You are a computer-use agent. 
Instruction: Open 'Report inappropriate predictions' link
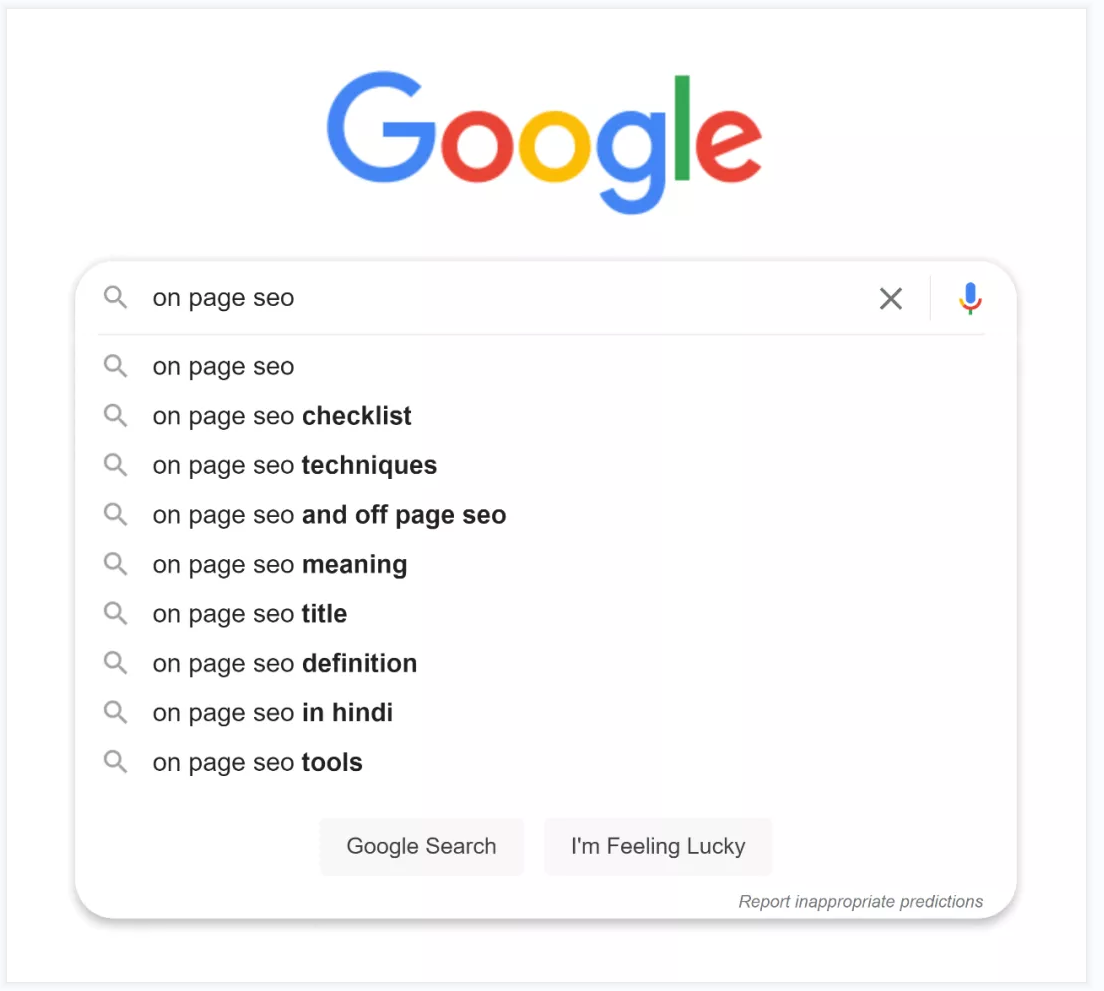[x=860, y=901]
